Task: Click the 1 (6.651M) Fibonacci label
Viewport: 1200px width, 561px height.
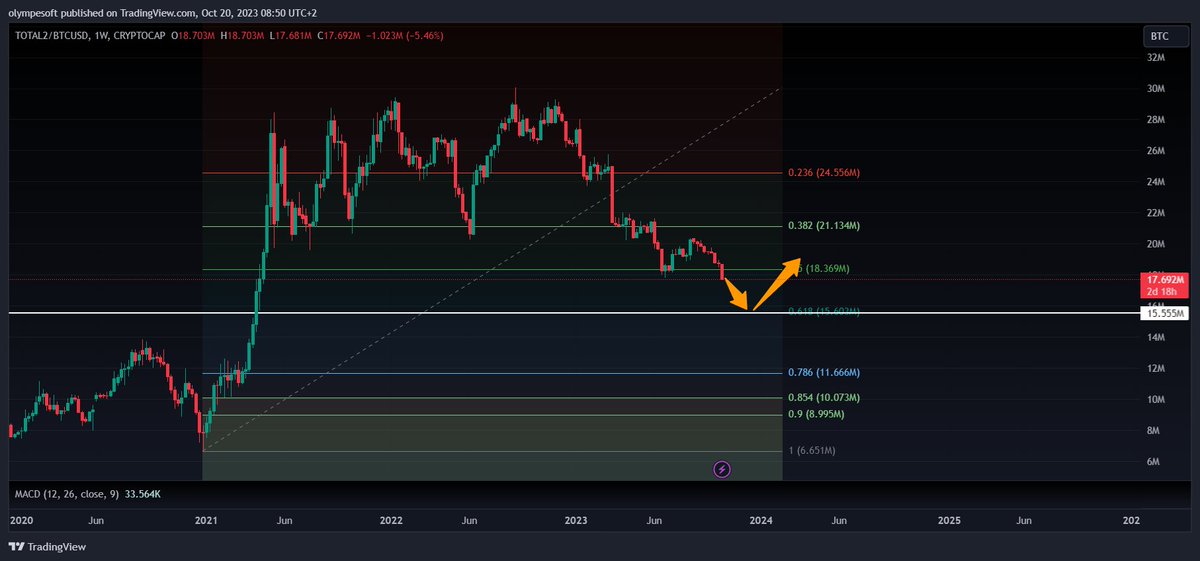Action: tap(812, 451)
